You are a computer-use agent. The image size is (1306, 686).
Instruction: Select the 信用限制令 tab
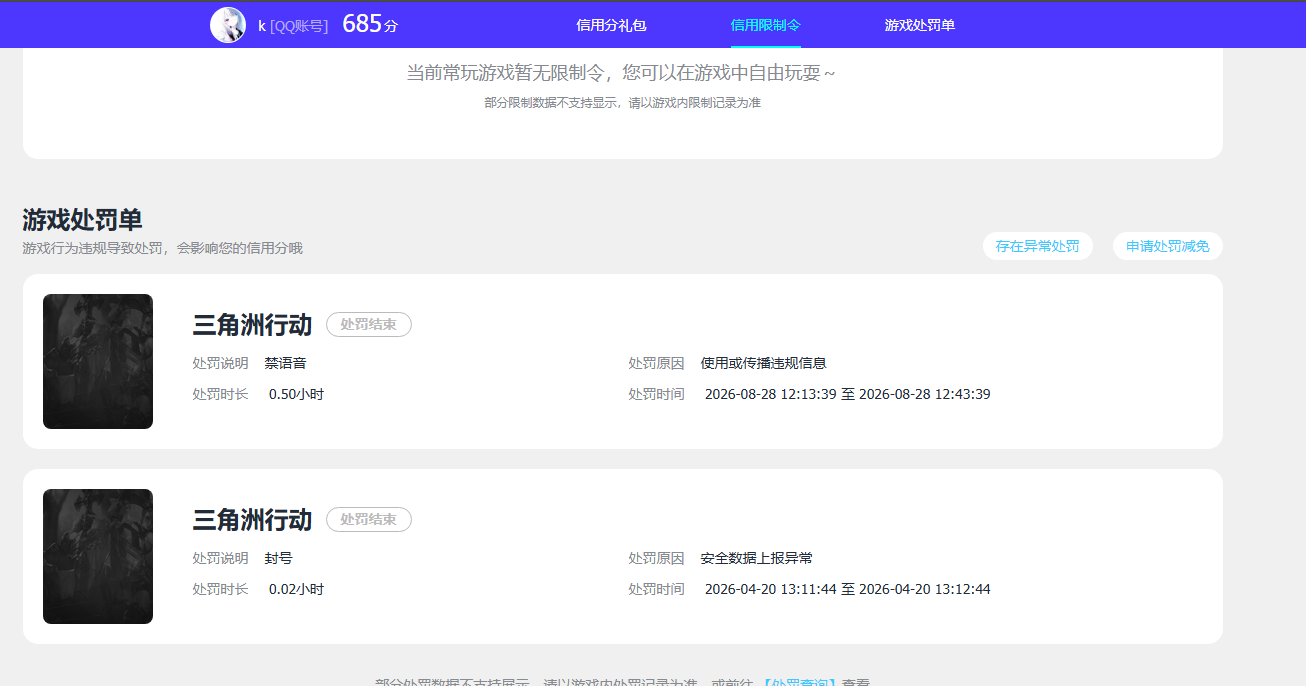tap(766, 25)
